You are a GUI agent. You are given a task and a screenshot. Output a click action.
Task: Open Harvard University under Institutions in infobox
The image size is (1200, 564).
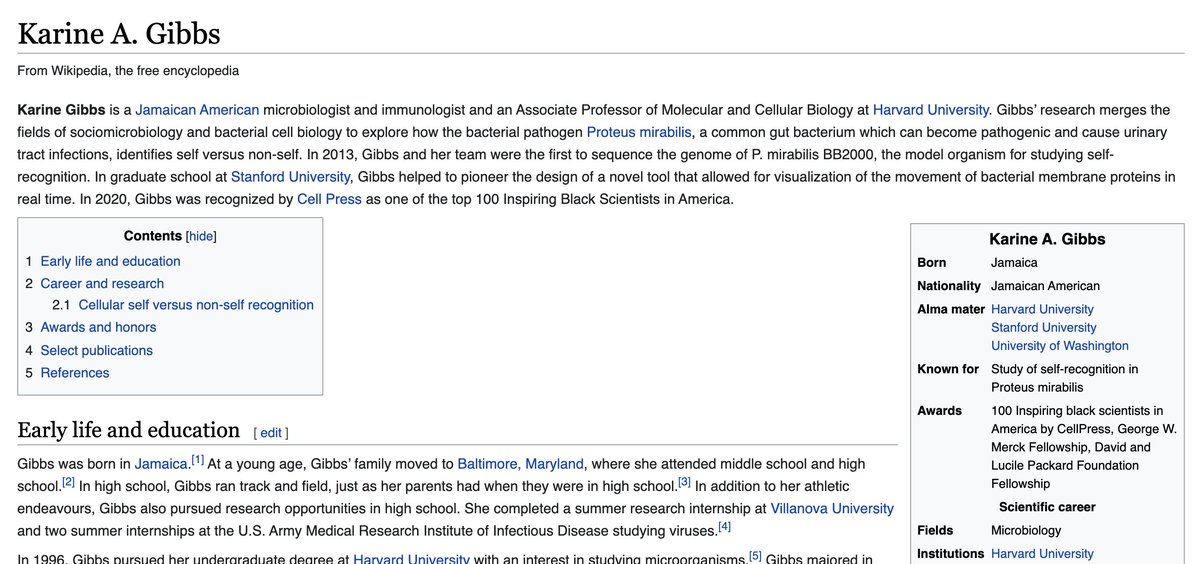(x=1042, y=553)
